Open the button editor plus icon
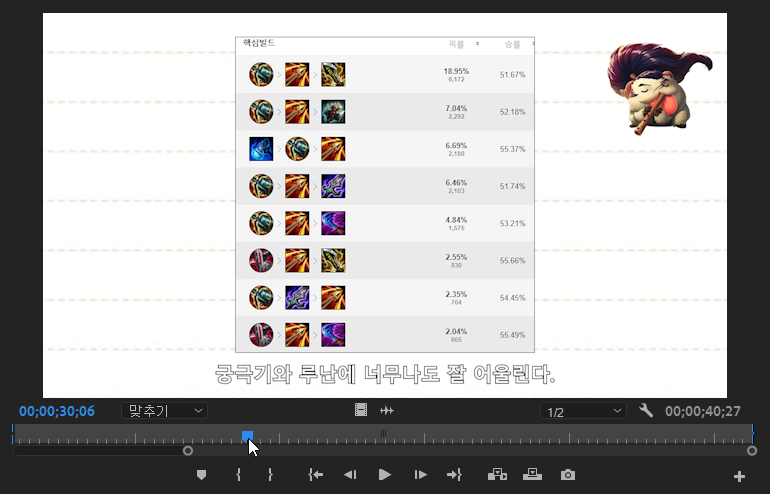Screen dimensions: 770x494 pyautogui.click(x=739, y=476)
